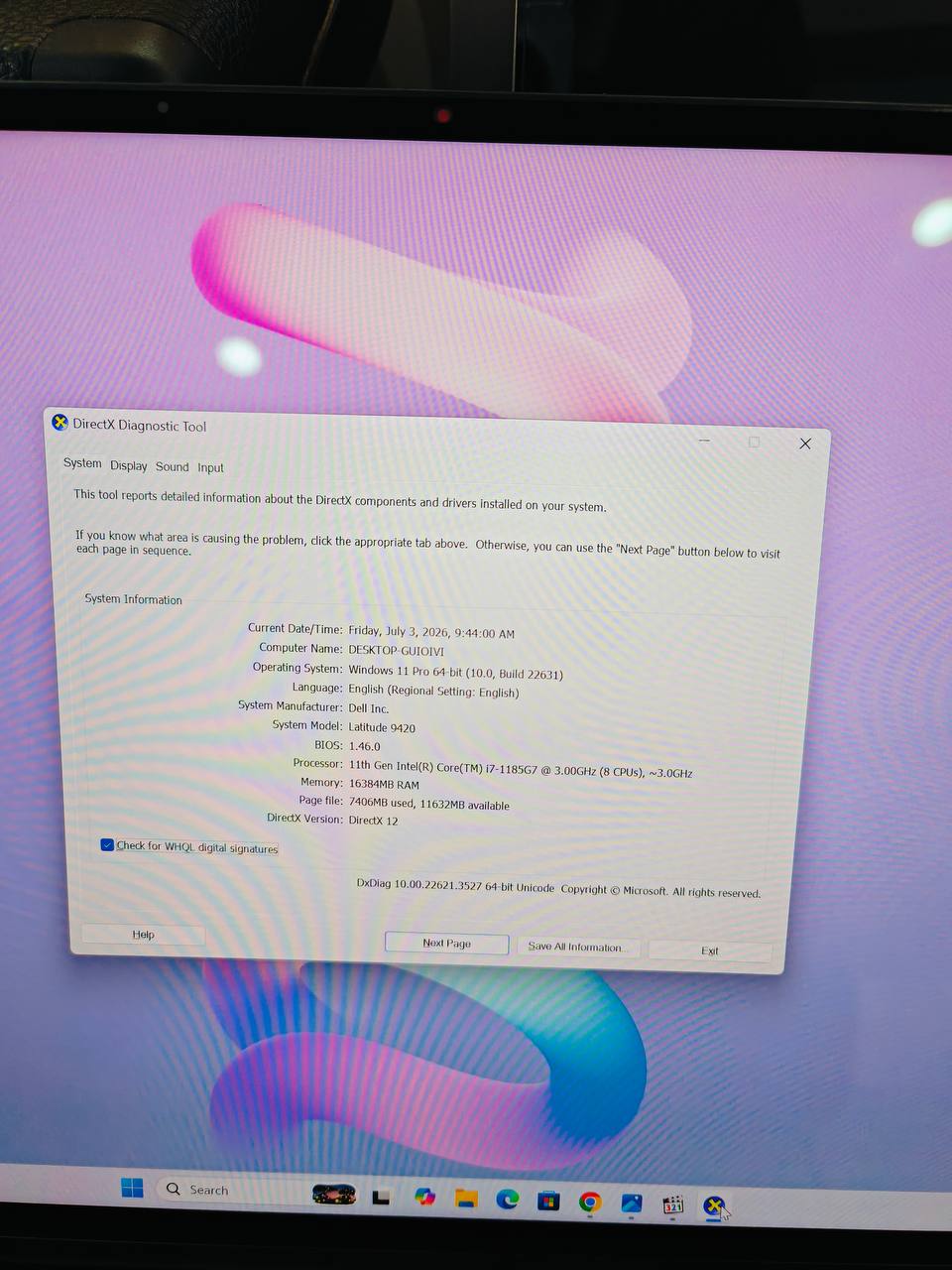Launch Google Chrome from the taskbar
Image resolution: width=952 pixels, height=1270 pixels.
[590, 1203]
